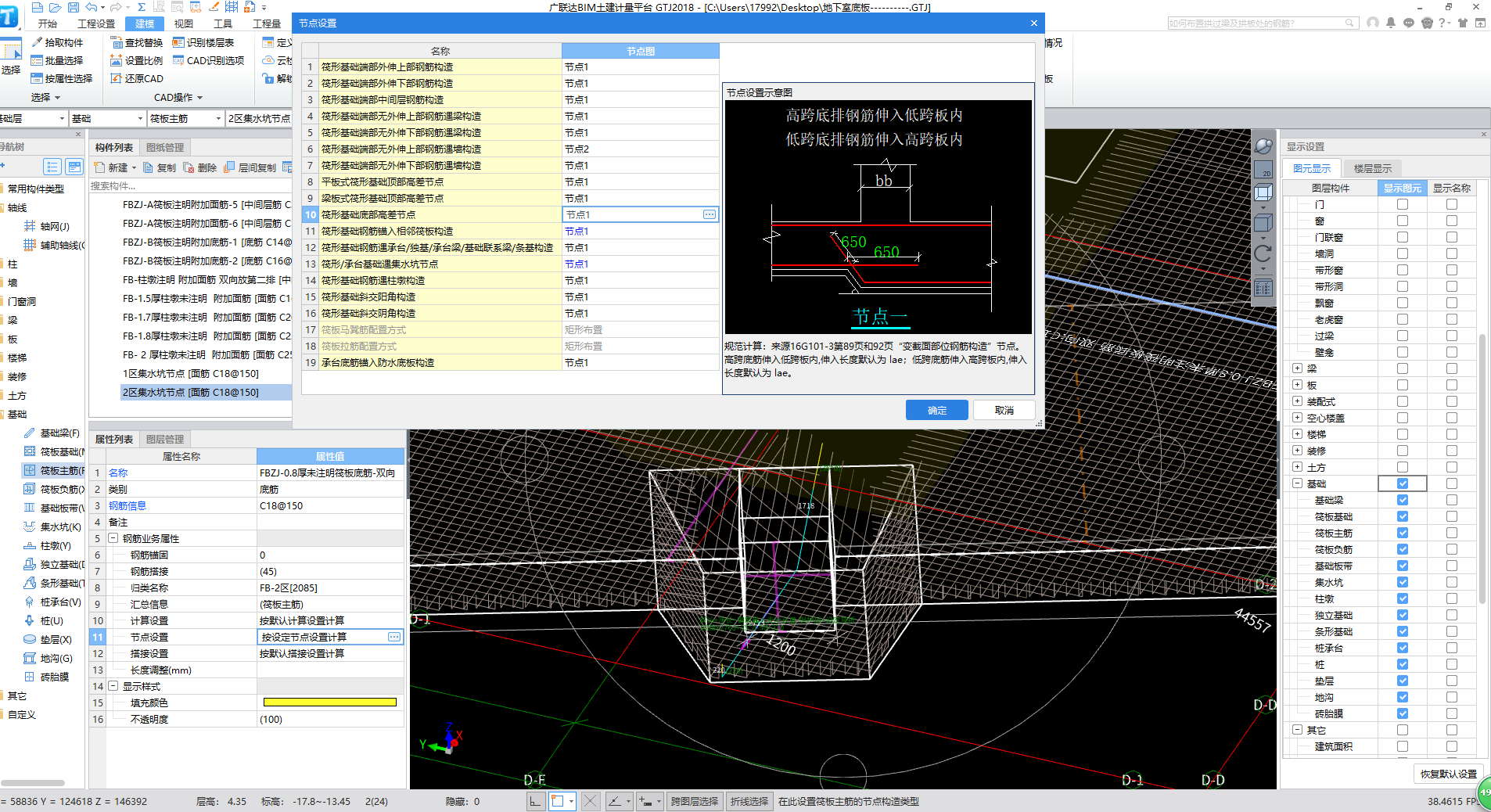Click the yellow 填充颜色 swatch
This screenshot has width=1491, height=812.
[330, 702]
